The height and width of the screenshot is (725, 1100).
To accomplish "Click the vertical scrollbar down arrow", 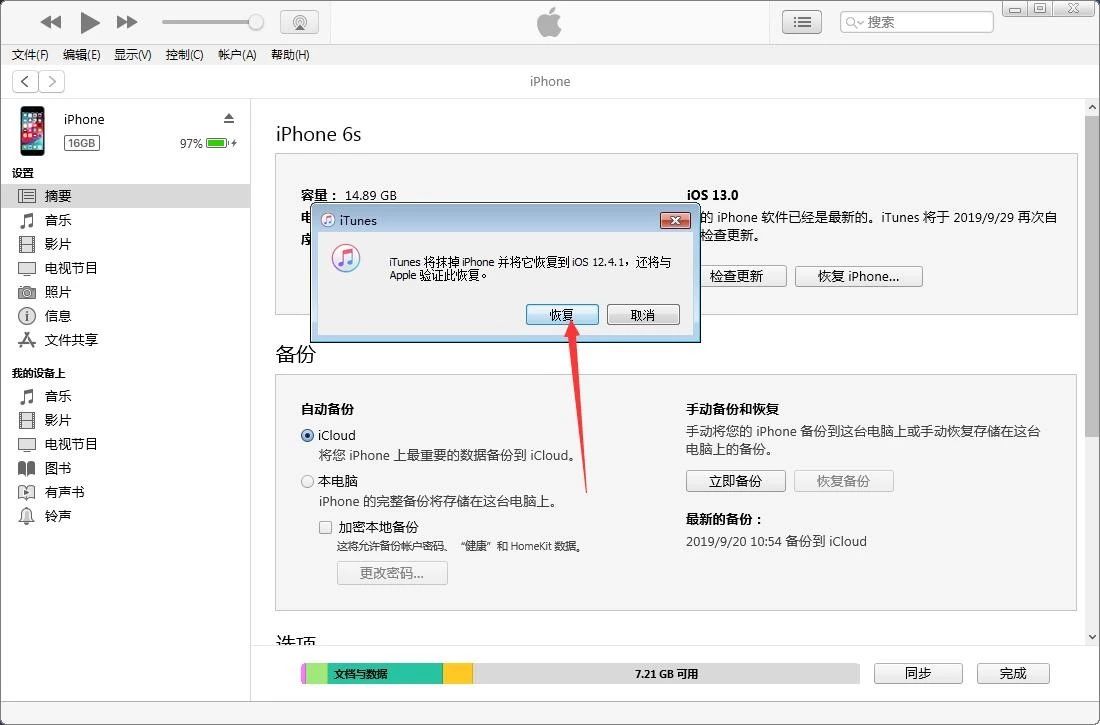I will [x=1092, y=637].
